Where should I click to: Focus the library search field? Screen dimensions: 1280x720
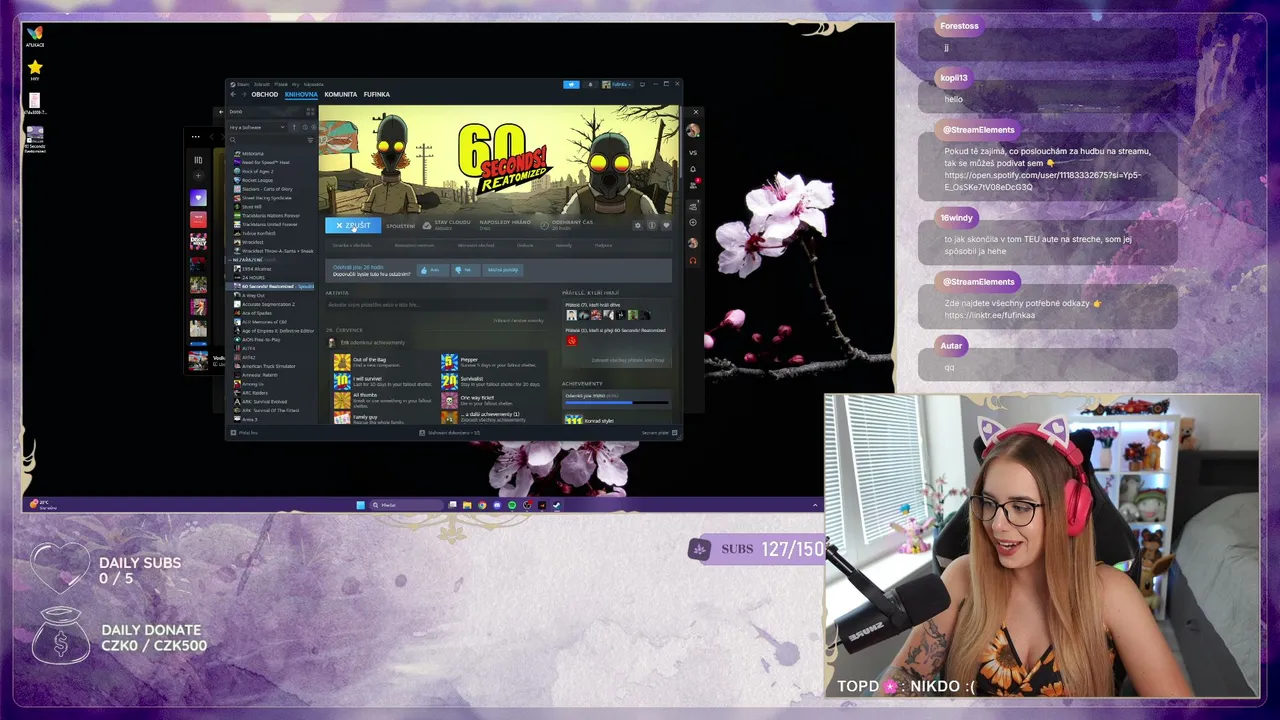267,141
